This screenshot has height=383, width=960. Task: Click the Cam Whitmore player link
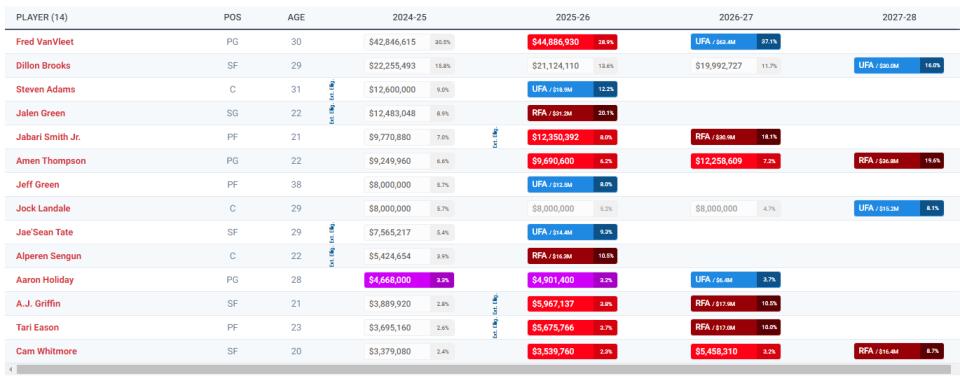47,351
